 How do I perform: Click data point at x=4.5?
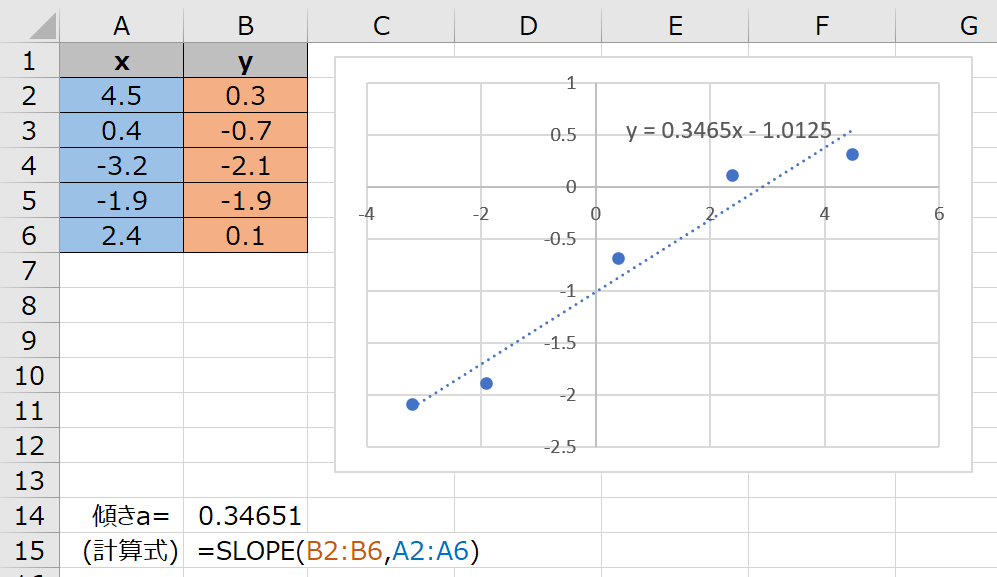coord(853,155)
